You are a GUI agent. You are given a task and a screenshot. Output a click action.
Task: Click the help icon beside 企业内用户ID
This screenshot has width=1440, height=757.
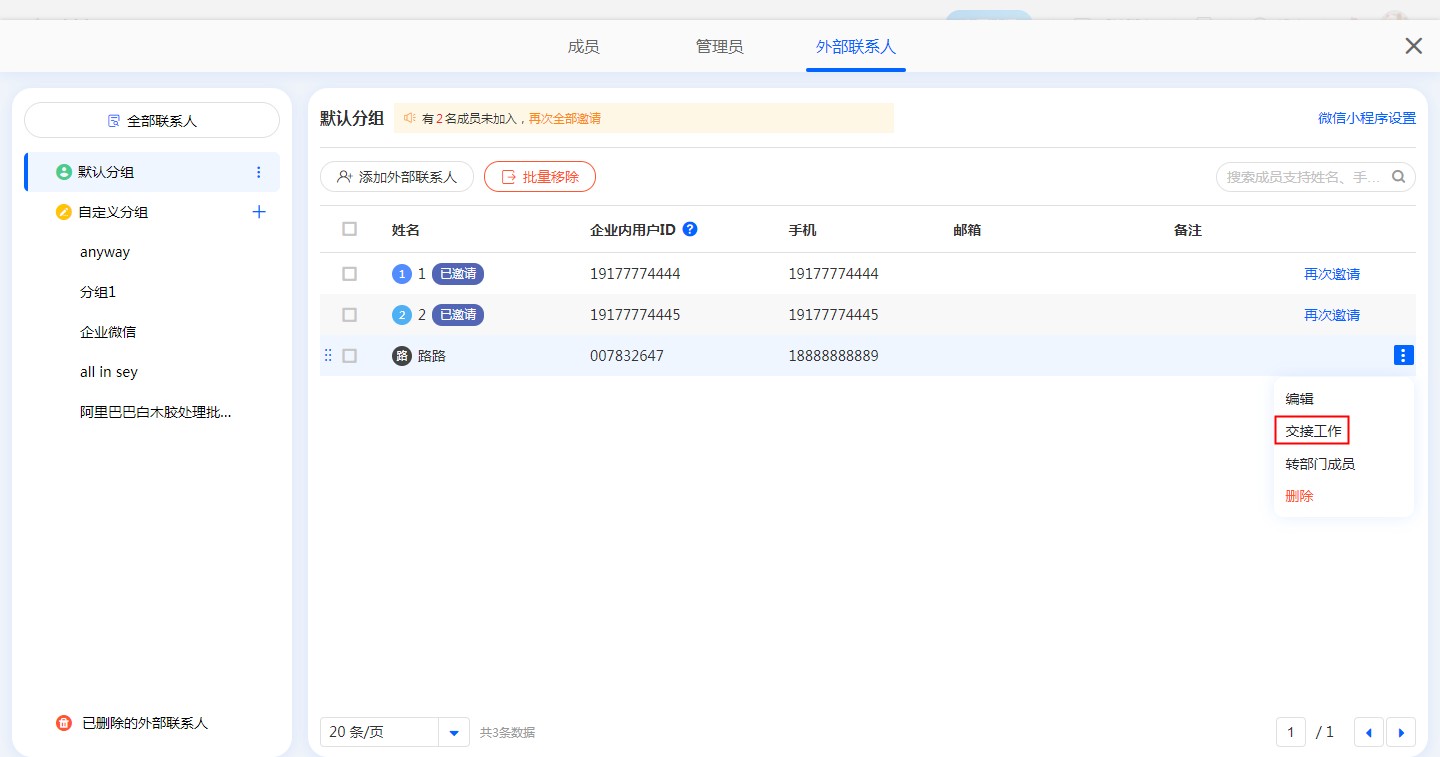point(689,229)
